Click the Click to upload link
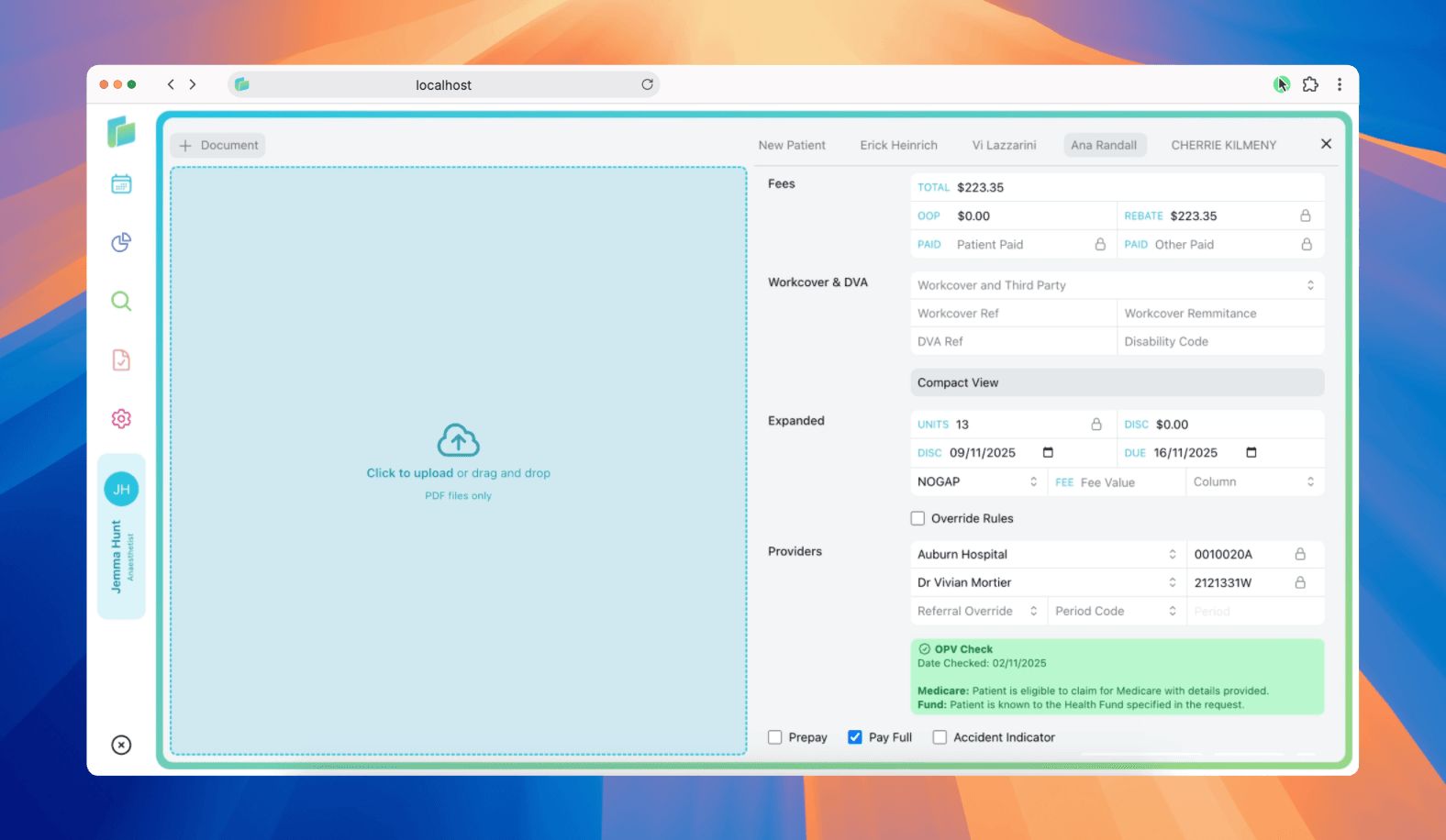1446x840 pixels. [x=410, y=473]
